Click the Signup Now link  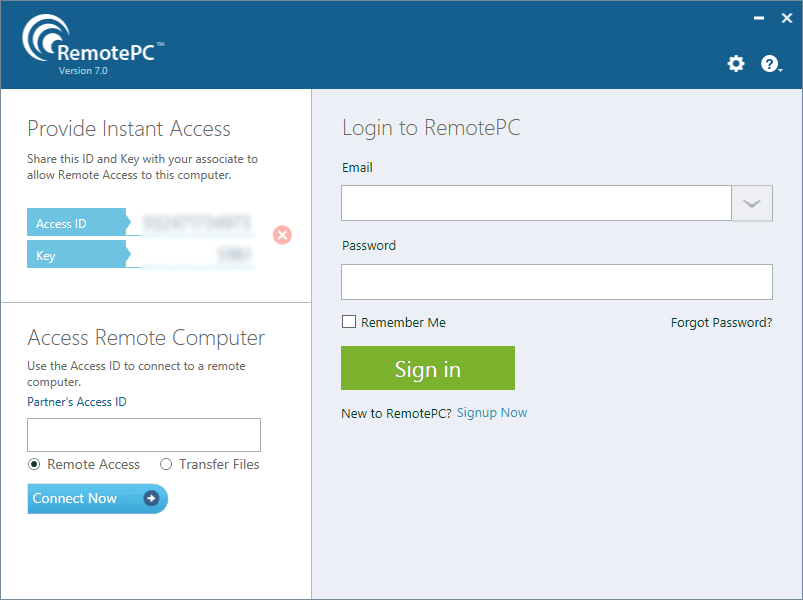[x=492, y=413]
